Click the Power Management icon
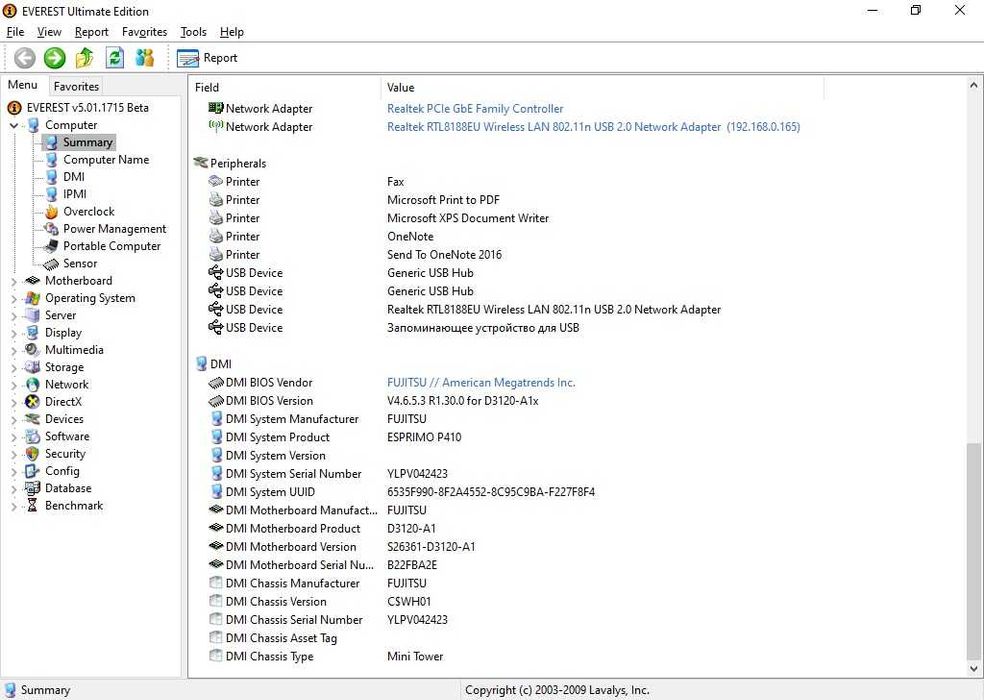 [x=51, y=229]
